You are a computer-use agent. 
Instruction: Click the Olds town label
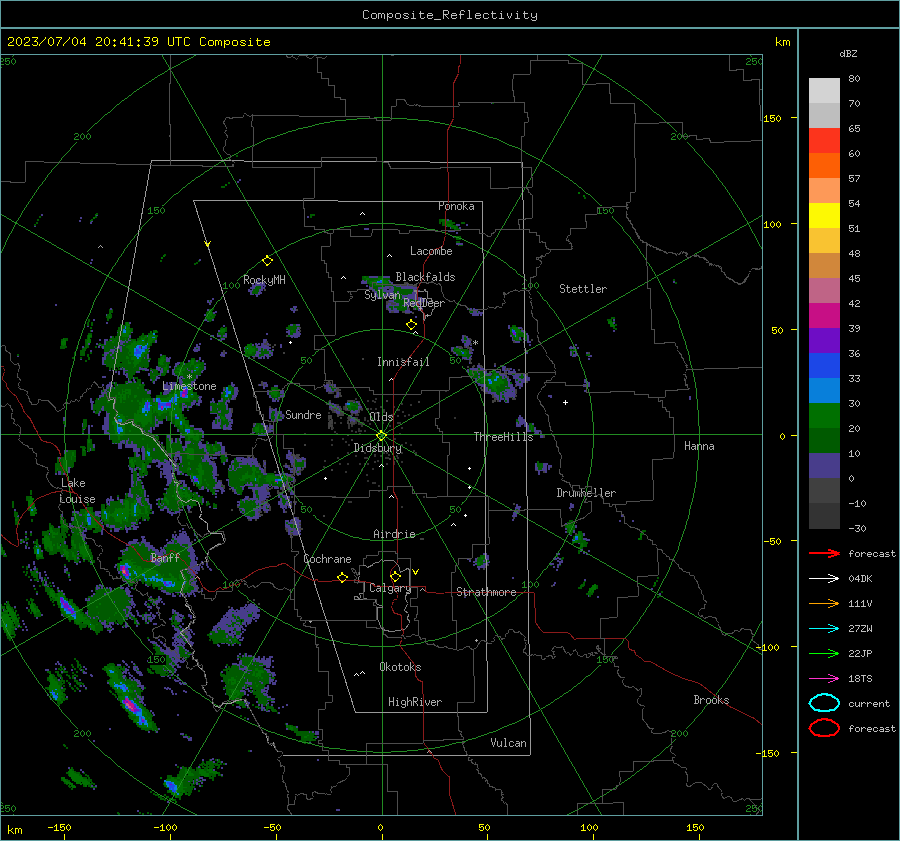(381, 417)
